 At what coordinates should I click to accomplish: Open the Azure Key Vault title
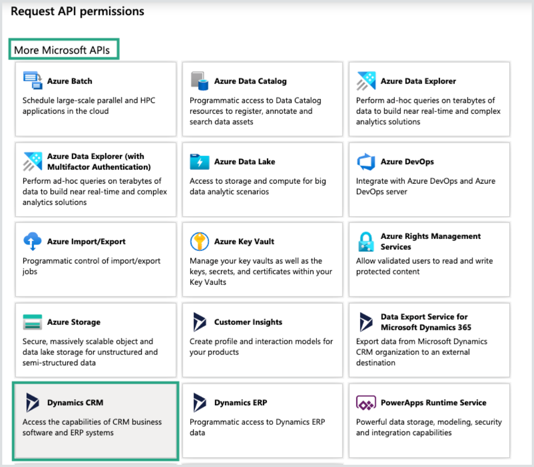(244, 242)
